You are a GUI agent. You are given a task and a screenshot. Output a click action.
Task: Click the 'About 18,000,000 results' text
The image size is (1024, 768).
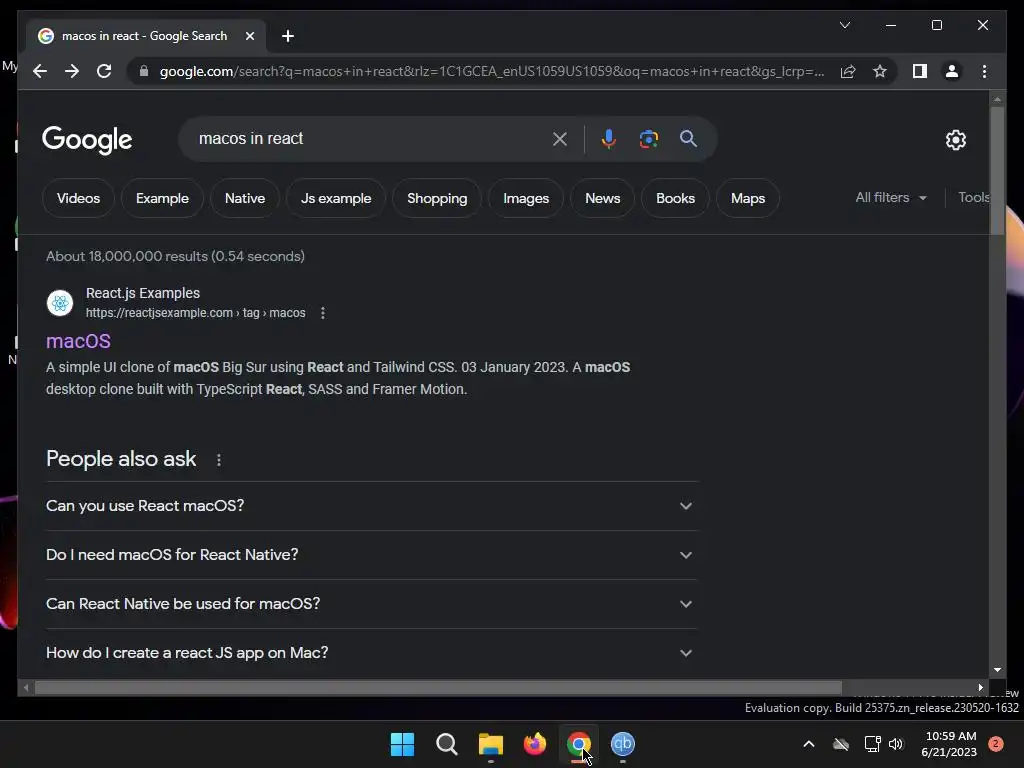(175, 257)
